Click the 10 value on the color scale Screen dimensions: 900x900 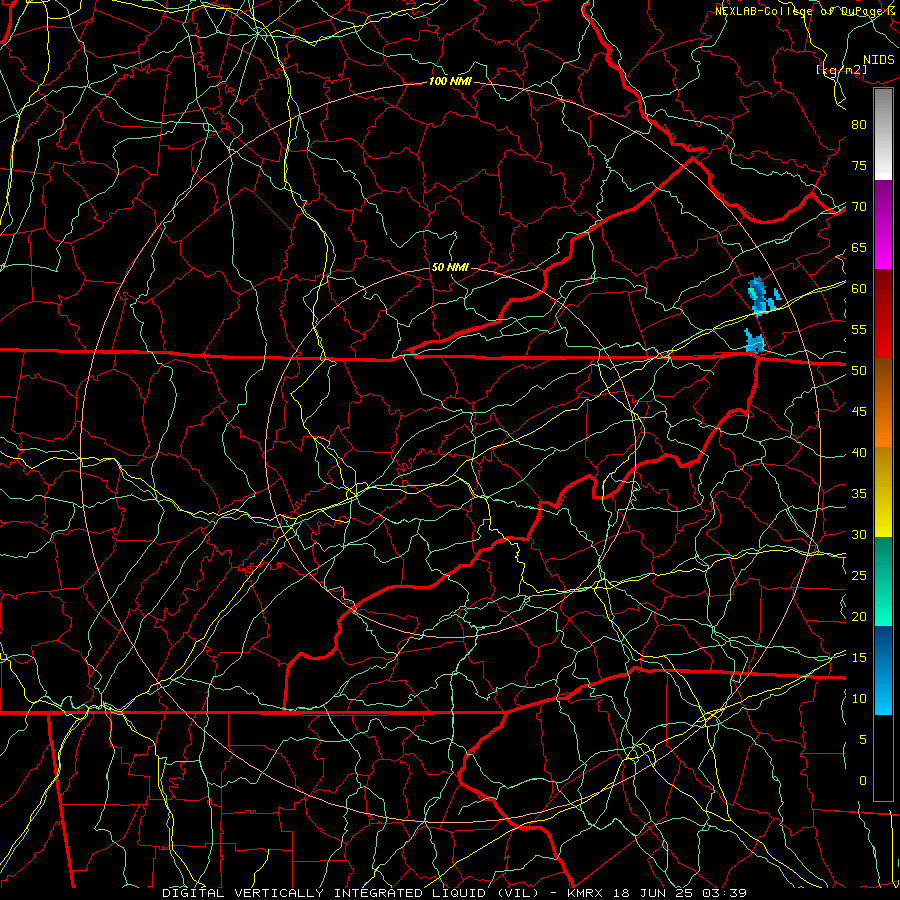click(859, 699)
